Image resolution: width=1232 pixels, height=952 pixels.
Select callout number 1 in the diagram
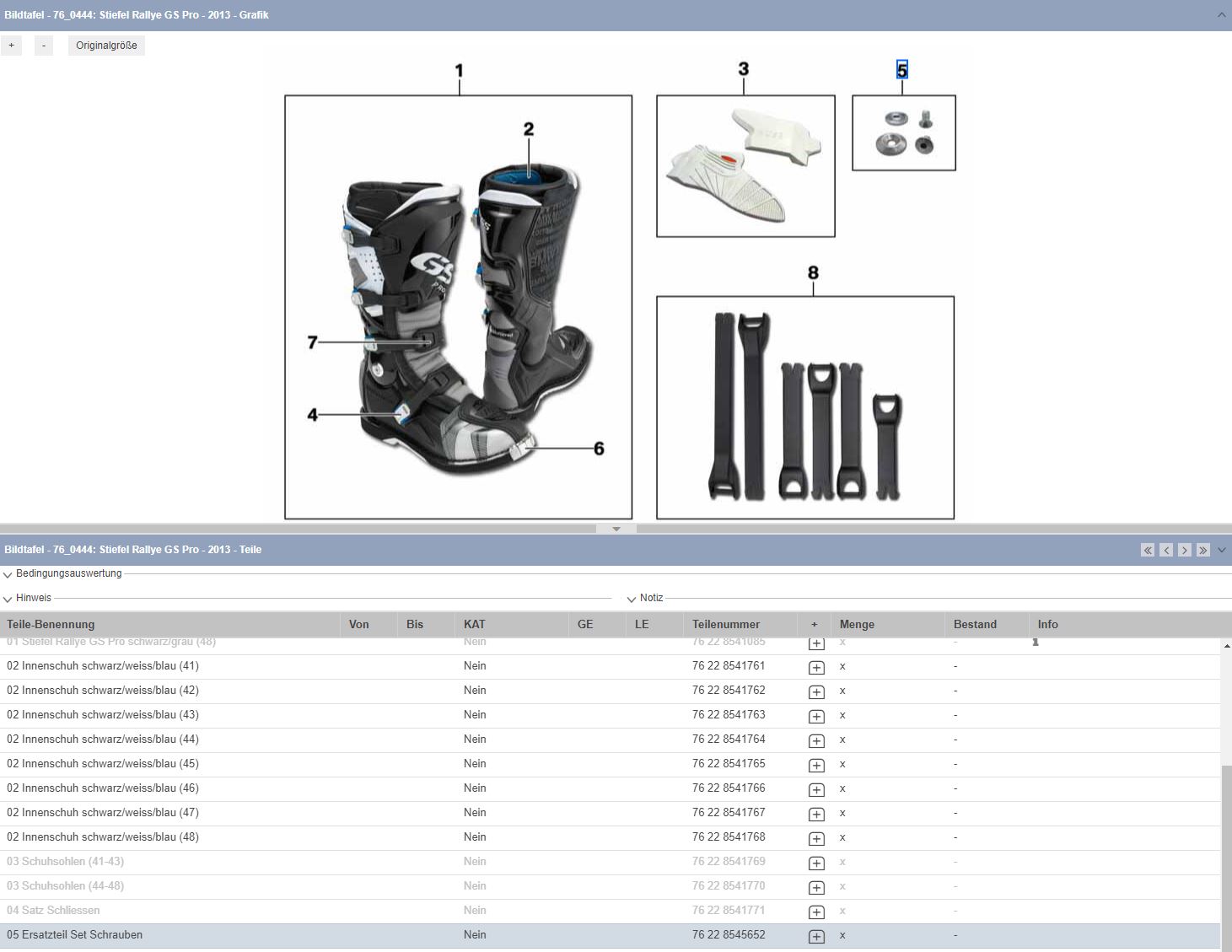459,71
